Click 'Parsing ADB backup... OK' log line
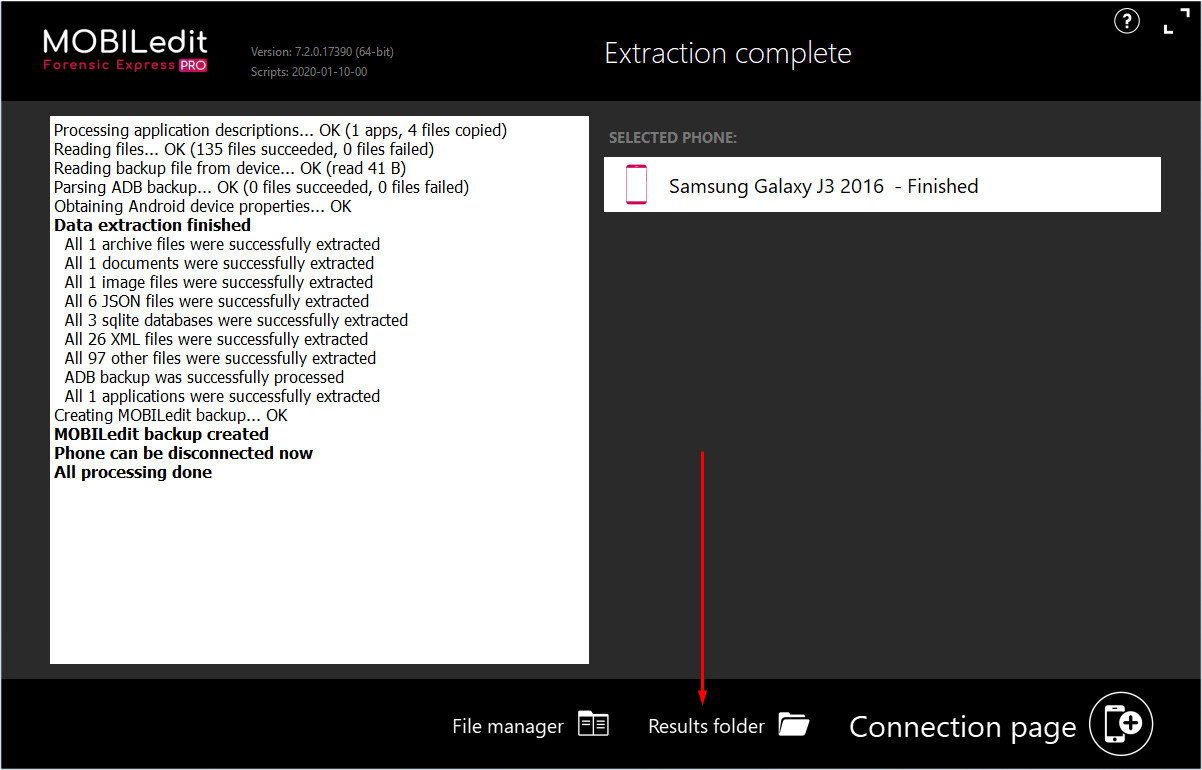This screenshot has height=770, width=1202. (x=261, y=187)
